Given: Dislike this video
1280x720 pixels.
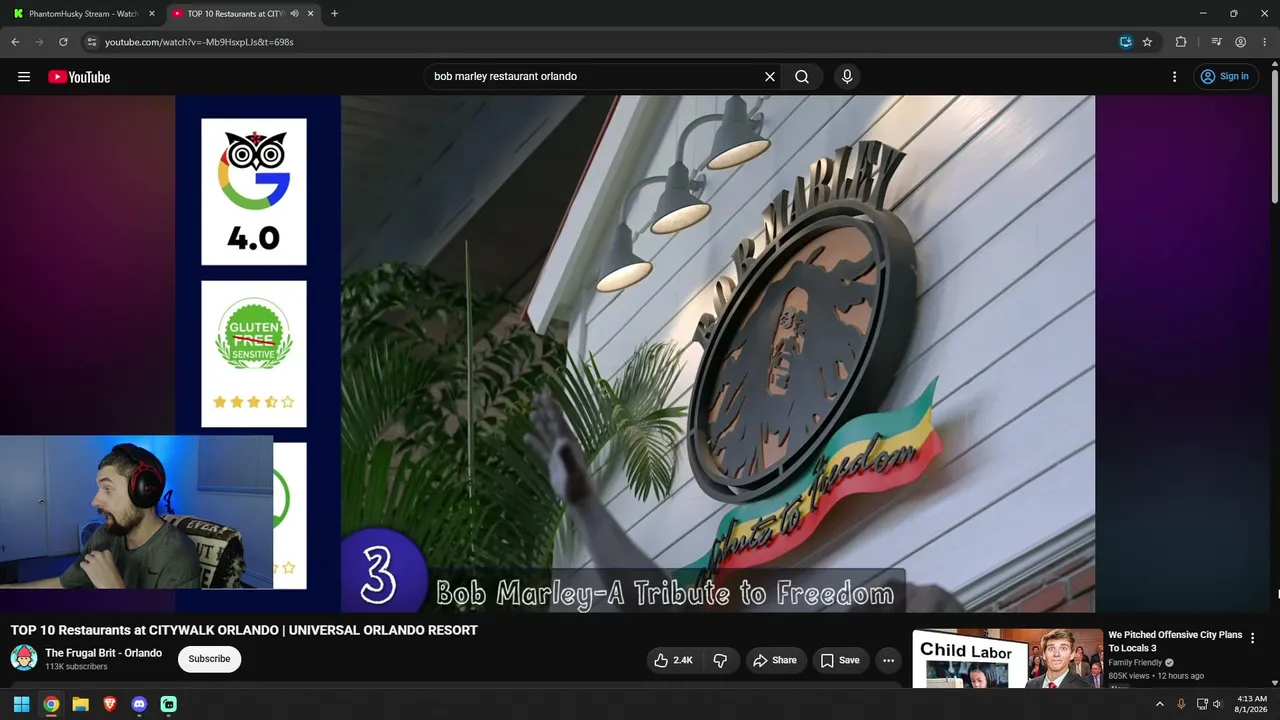Looking at the screenshot, I should [x=720, y=660].
